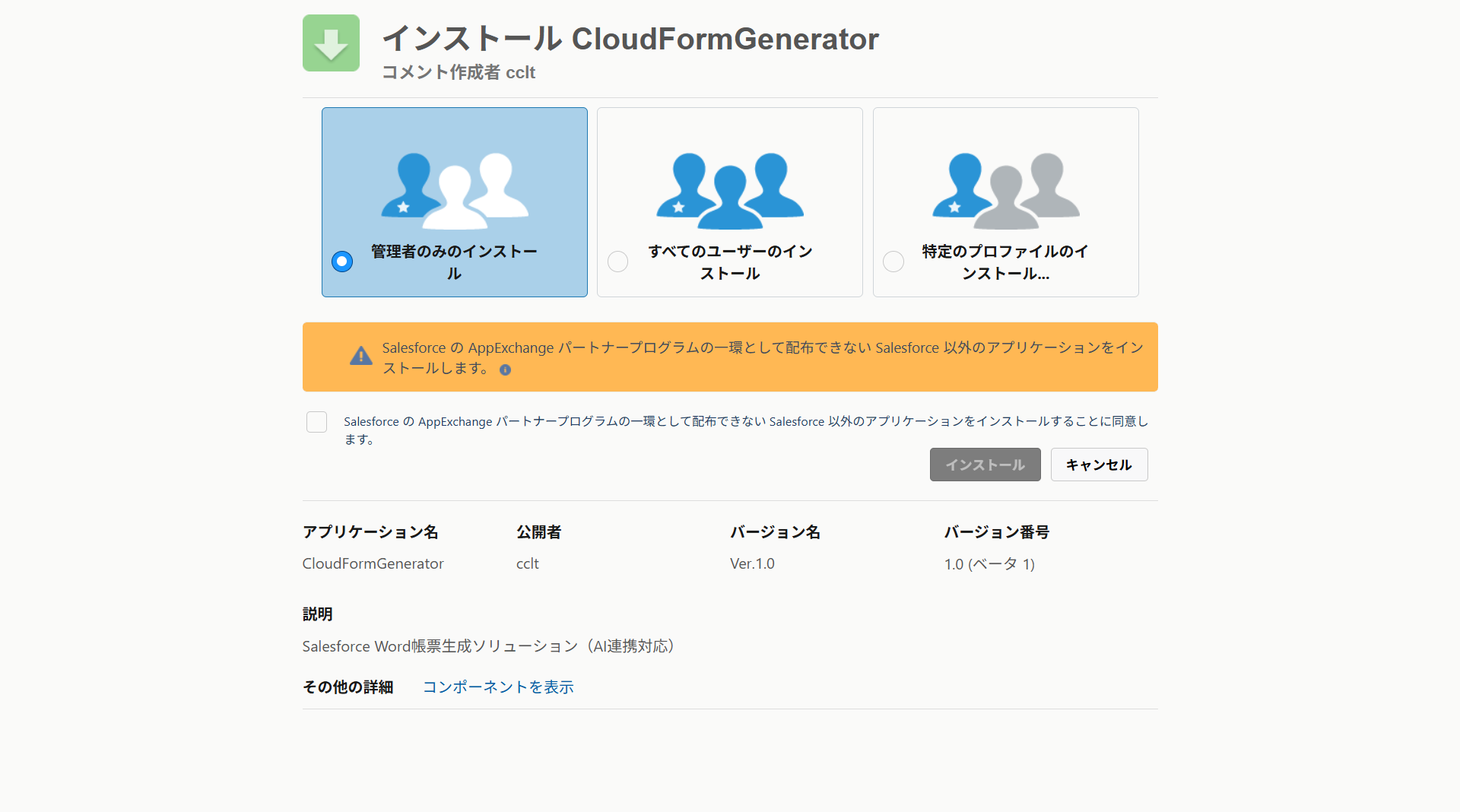Image resolution: width=1460 pixels, height=812 pixels.
Task: Click the CloudFormGenerator application name value
Action: (373, 563)
